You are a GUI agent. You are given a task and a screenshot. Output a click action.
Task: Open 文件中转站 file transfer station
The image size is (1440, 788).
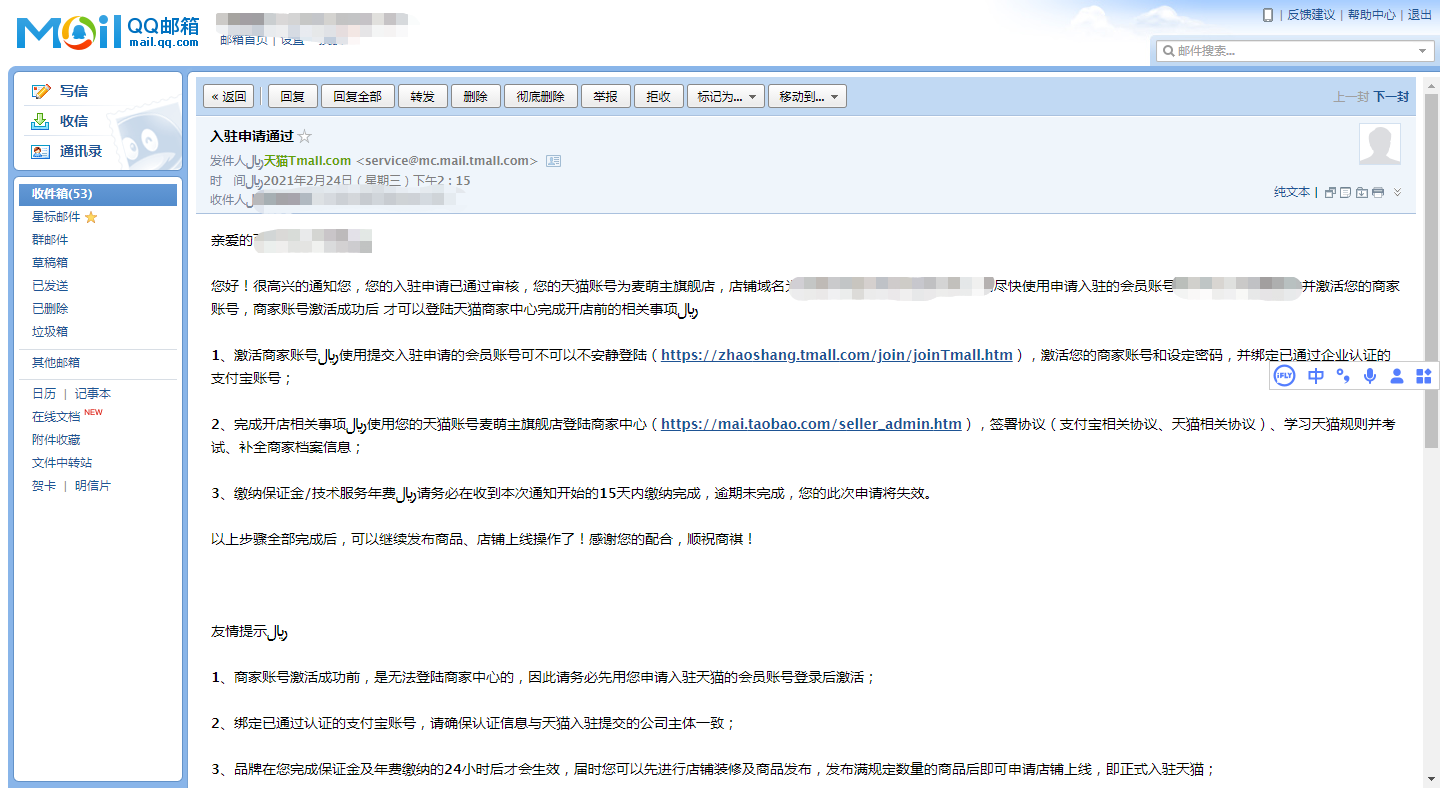(62, 463)
